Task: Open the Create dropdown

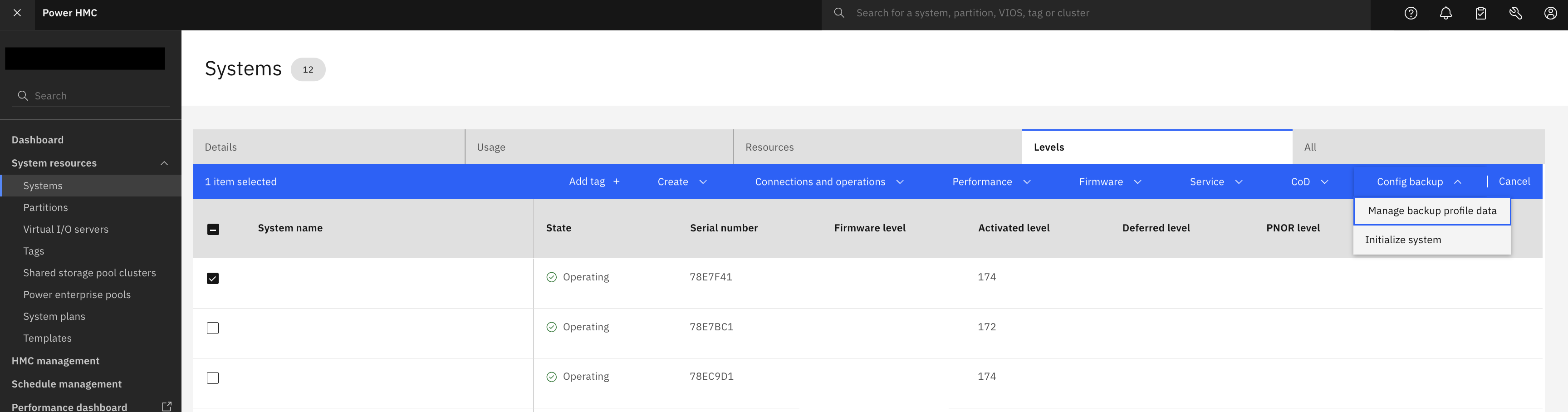Action: [682, 182]
